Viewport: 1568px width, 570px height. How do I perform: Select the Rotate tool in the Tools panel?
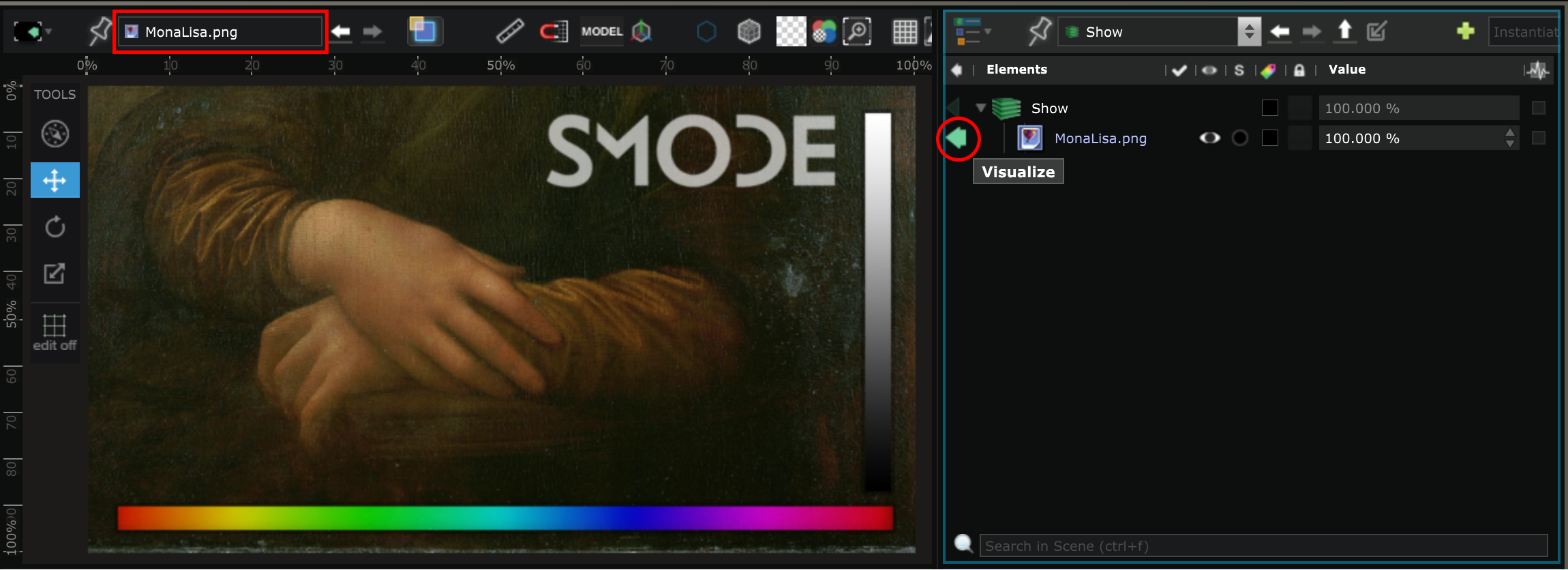pos(55,226)
